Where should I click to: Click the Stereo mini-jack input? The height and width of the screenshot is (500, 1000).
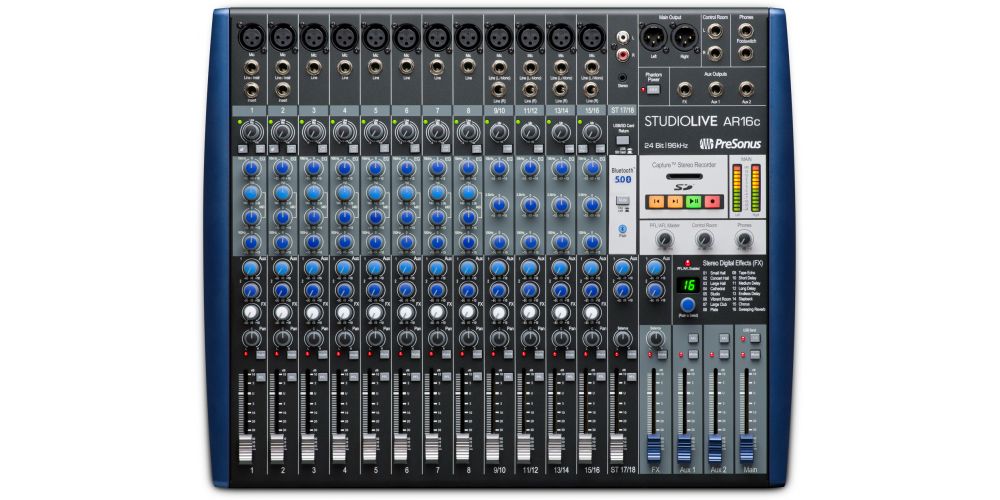(x=622, y=78)
